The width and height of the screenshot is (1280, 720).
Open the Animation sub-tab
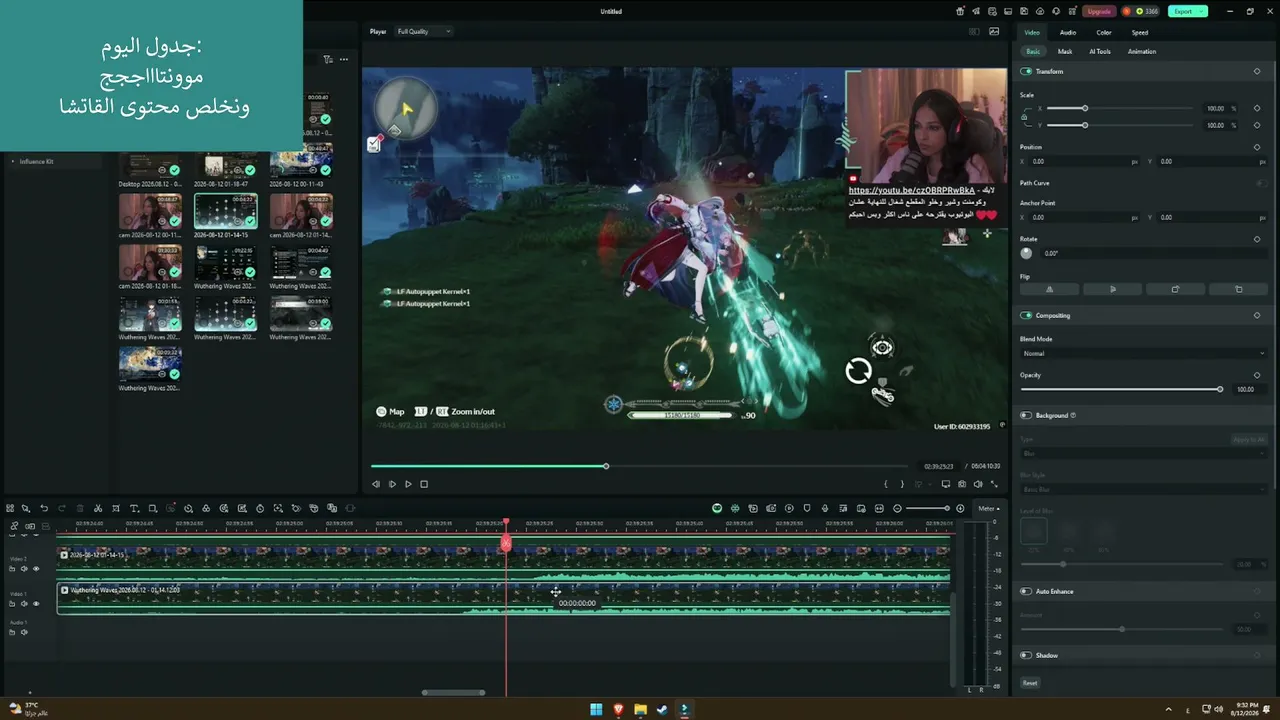coord(1142,51)
